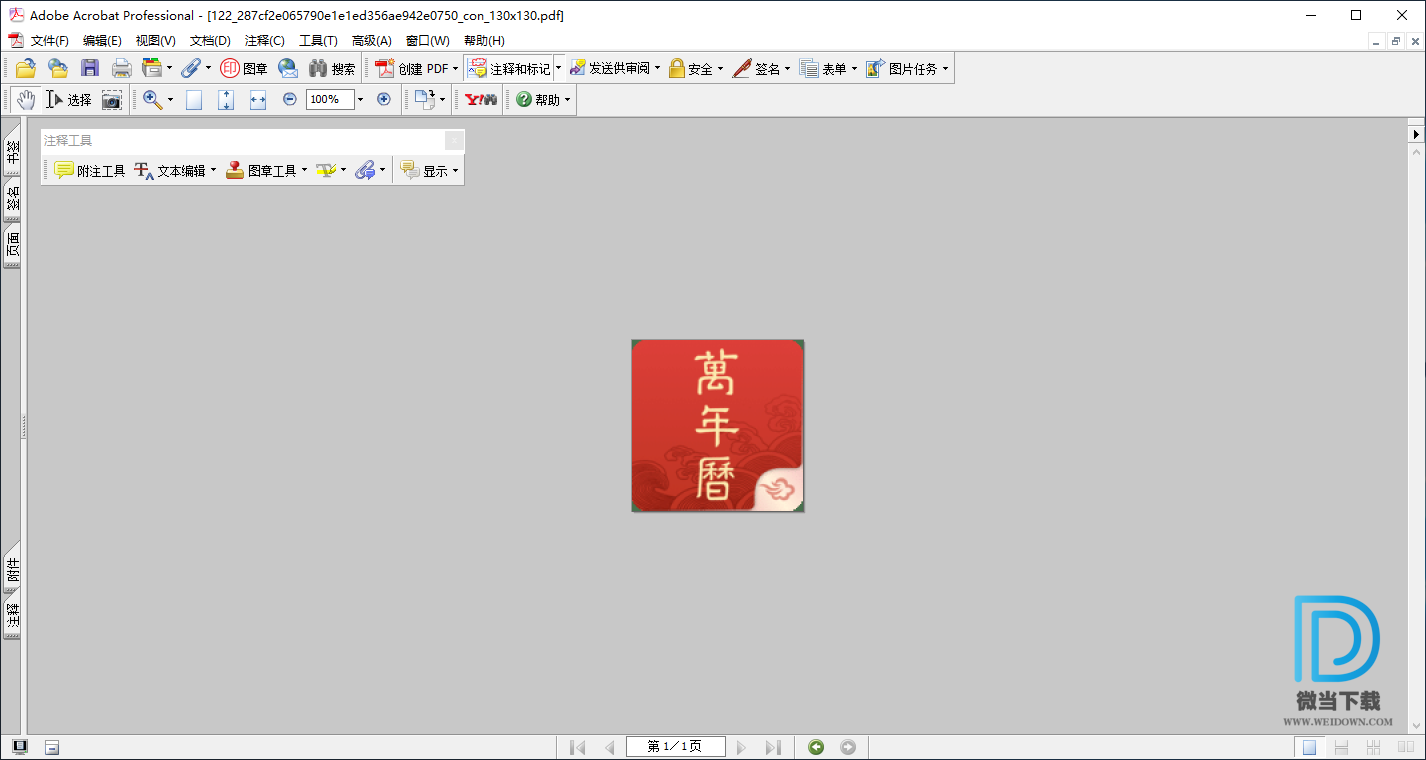
Task: Click the 萬年曆 image on the page
Action: (x=718, y=426)
